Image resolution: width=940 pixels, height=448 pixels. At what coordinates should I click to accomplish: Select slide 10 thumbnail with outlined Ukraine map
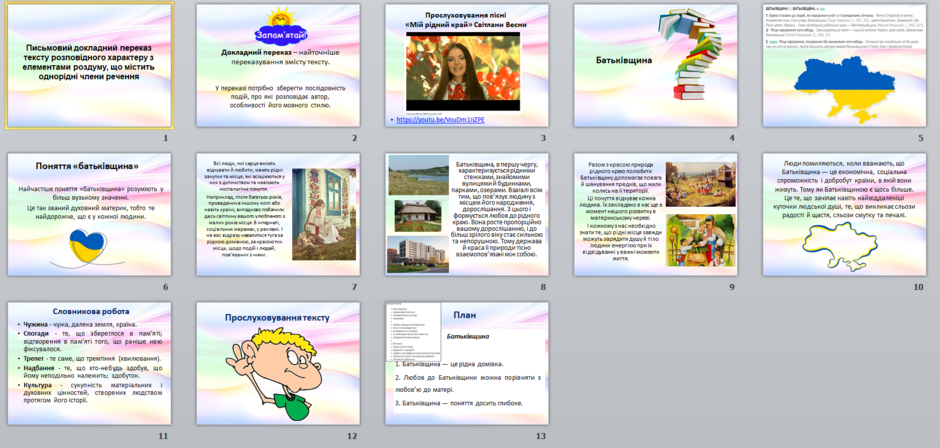844,214
